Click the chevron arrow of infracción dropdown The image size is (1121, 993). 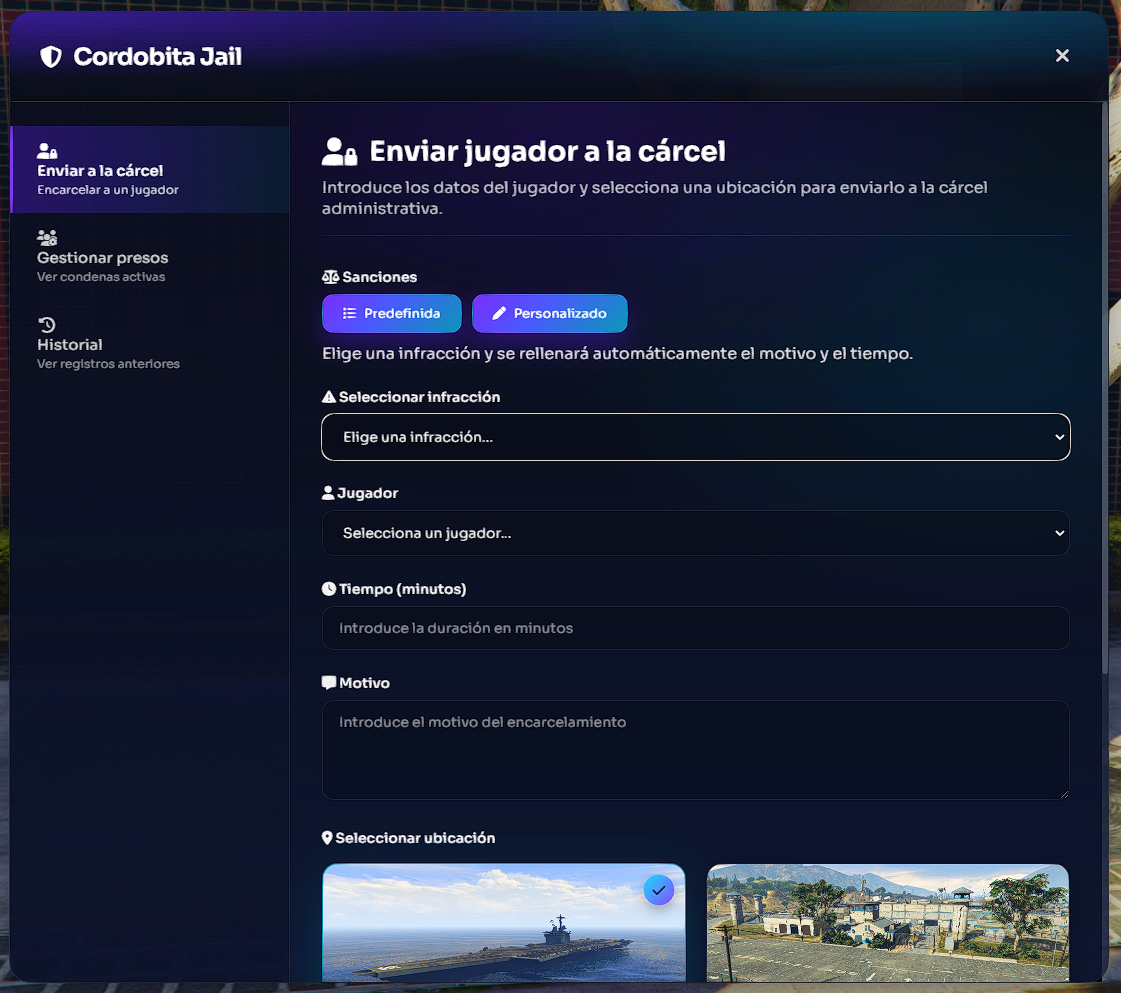(1060, 437)
